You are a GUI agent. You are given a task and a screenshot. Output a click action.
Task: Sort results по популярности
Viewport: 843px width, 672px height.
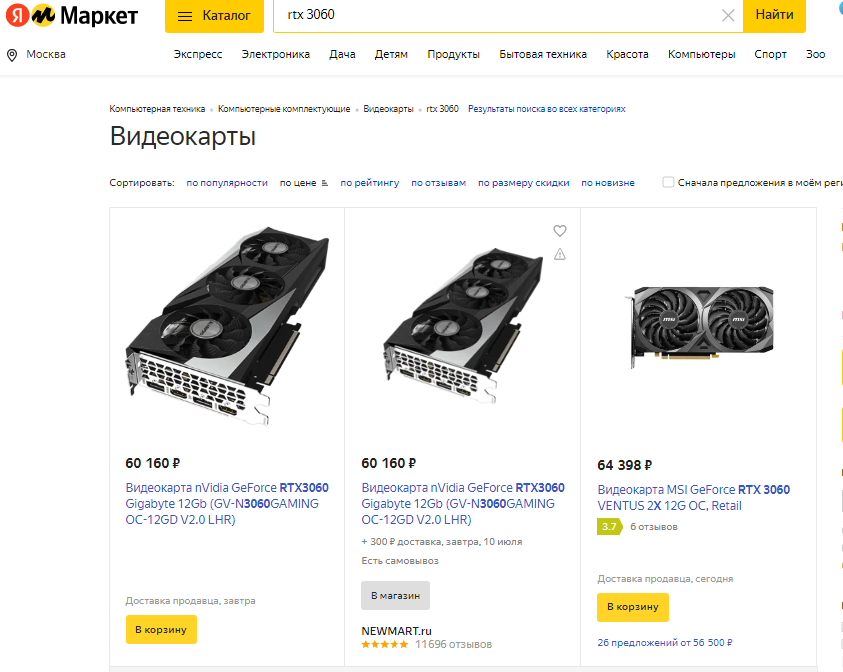[x=227, y=183]
